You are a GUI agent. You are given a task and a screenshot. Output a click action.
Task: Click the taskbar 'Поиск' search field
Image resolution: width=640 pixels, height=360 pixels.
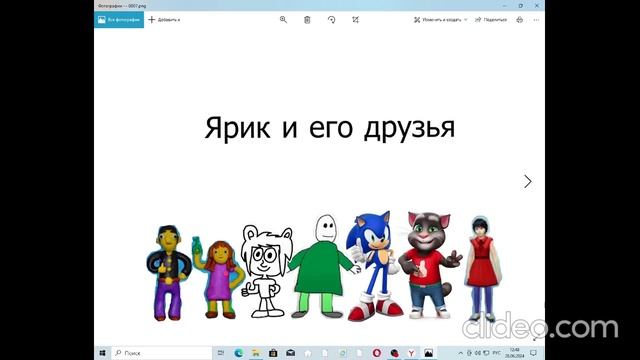click(x=162, y=353)
